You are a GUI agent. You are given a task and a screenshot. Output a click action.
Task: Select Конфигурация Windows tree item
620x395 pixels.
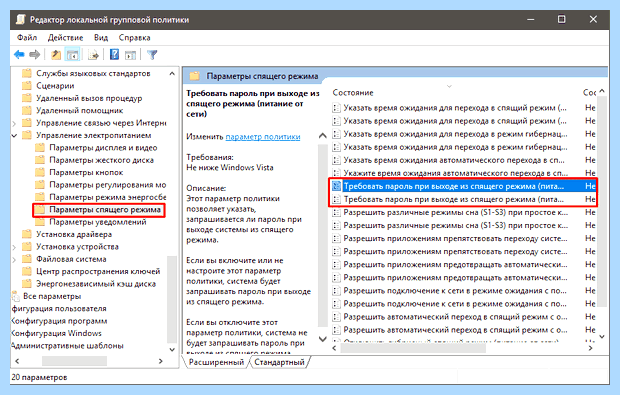[x=57, y=333]
